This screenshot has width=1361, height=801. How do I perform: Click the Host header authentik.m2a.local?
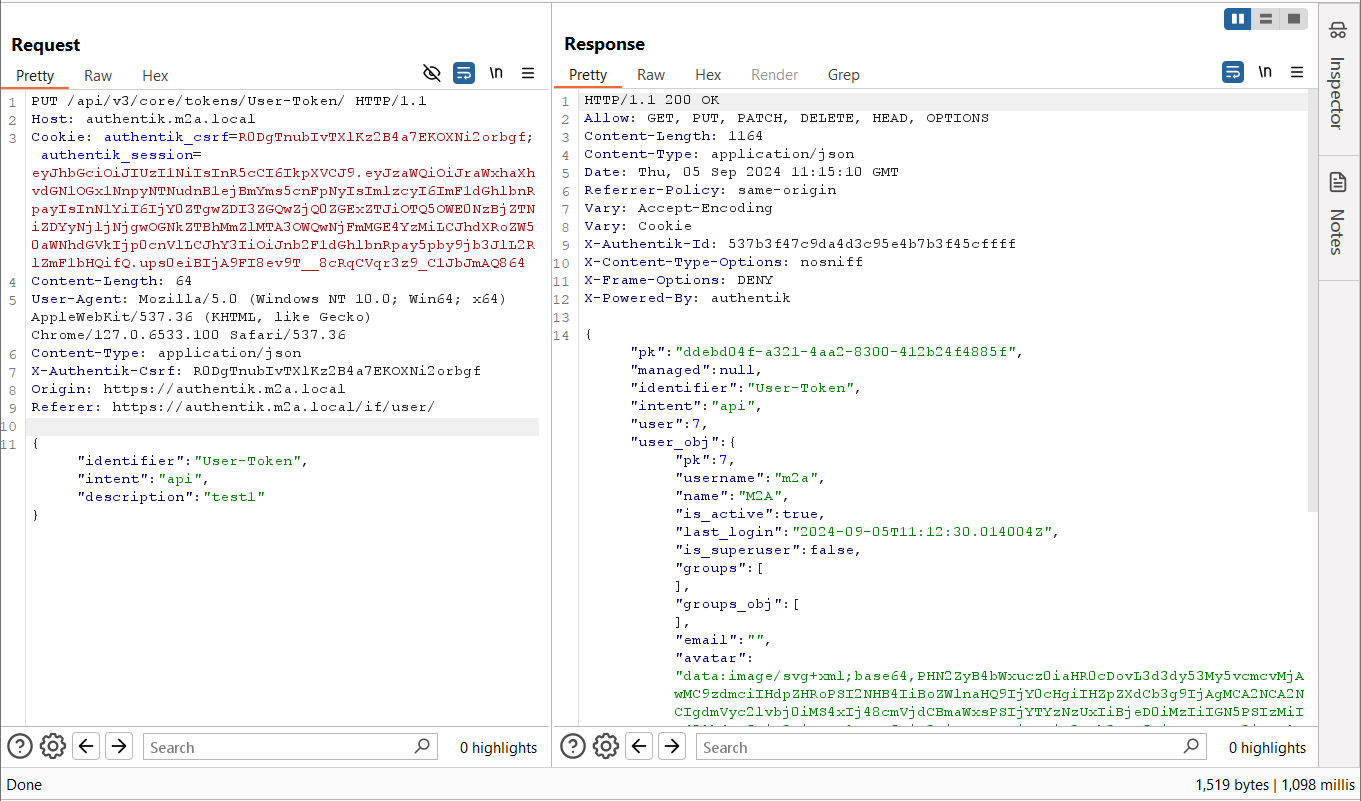point(143,119)
